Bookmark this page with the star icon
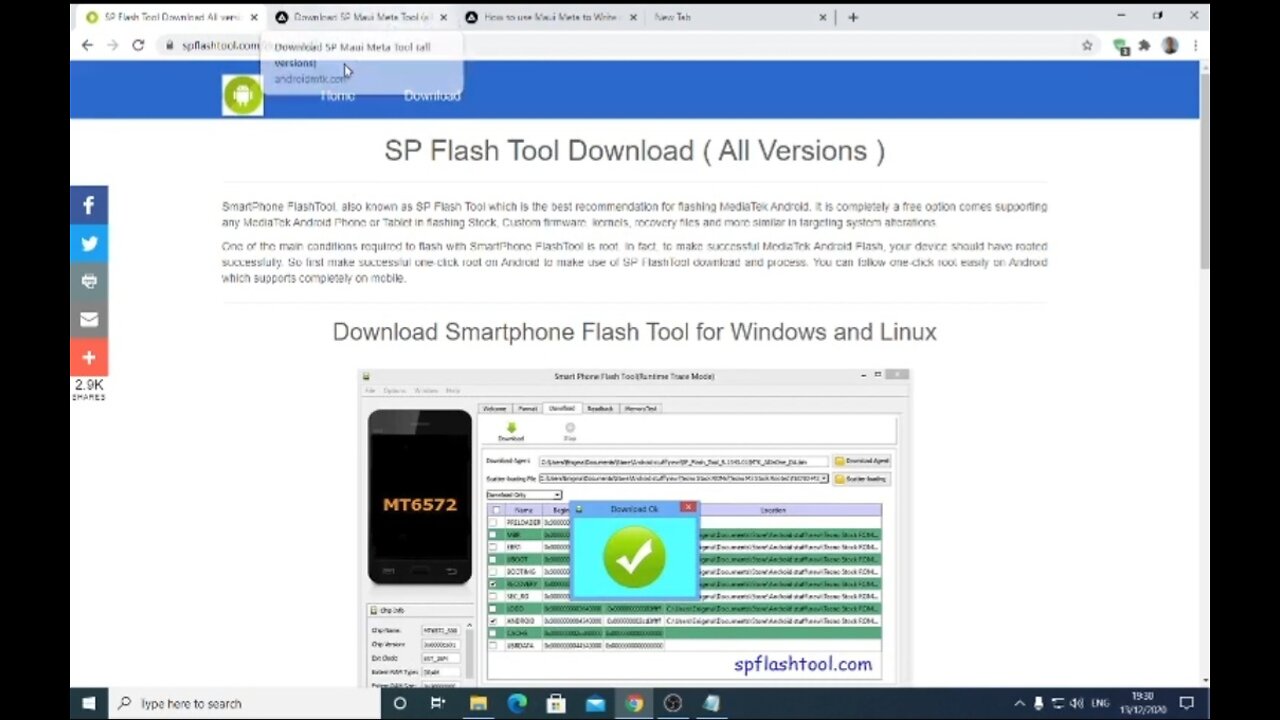The height and width of the screenshot is (720, 1280). click(1087, 45)
